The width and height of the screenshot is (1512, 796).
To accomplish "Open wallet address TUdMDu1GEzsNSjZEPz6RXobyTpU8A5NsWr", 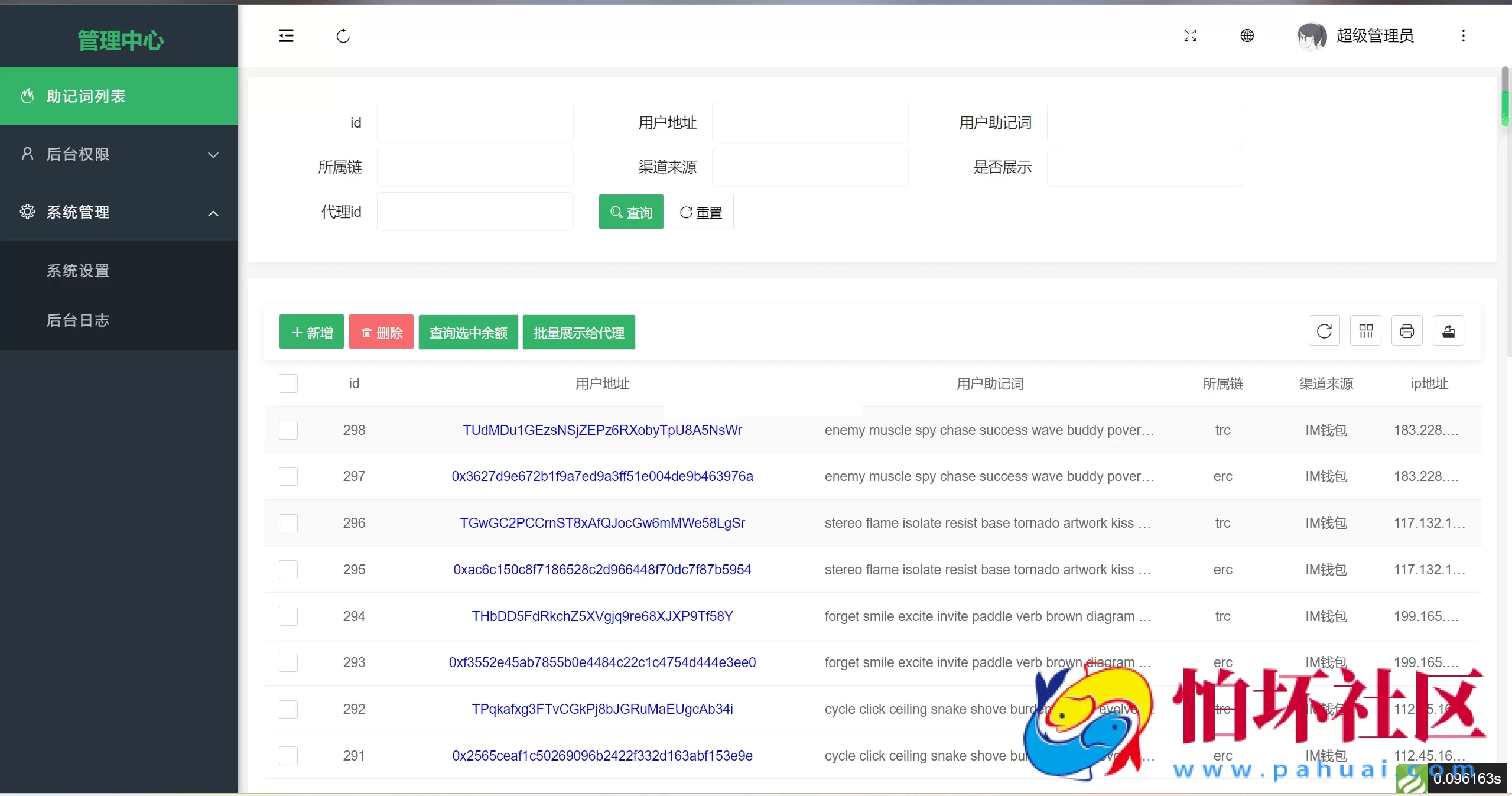I will point(601,430).
